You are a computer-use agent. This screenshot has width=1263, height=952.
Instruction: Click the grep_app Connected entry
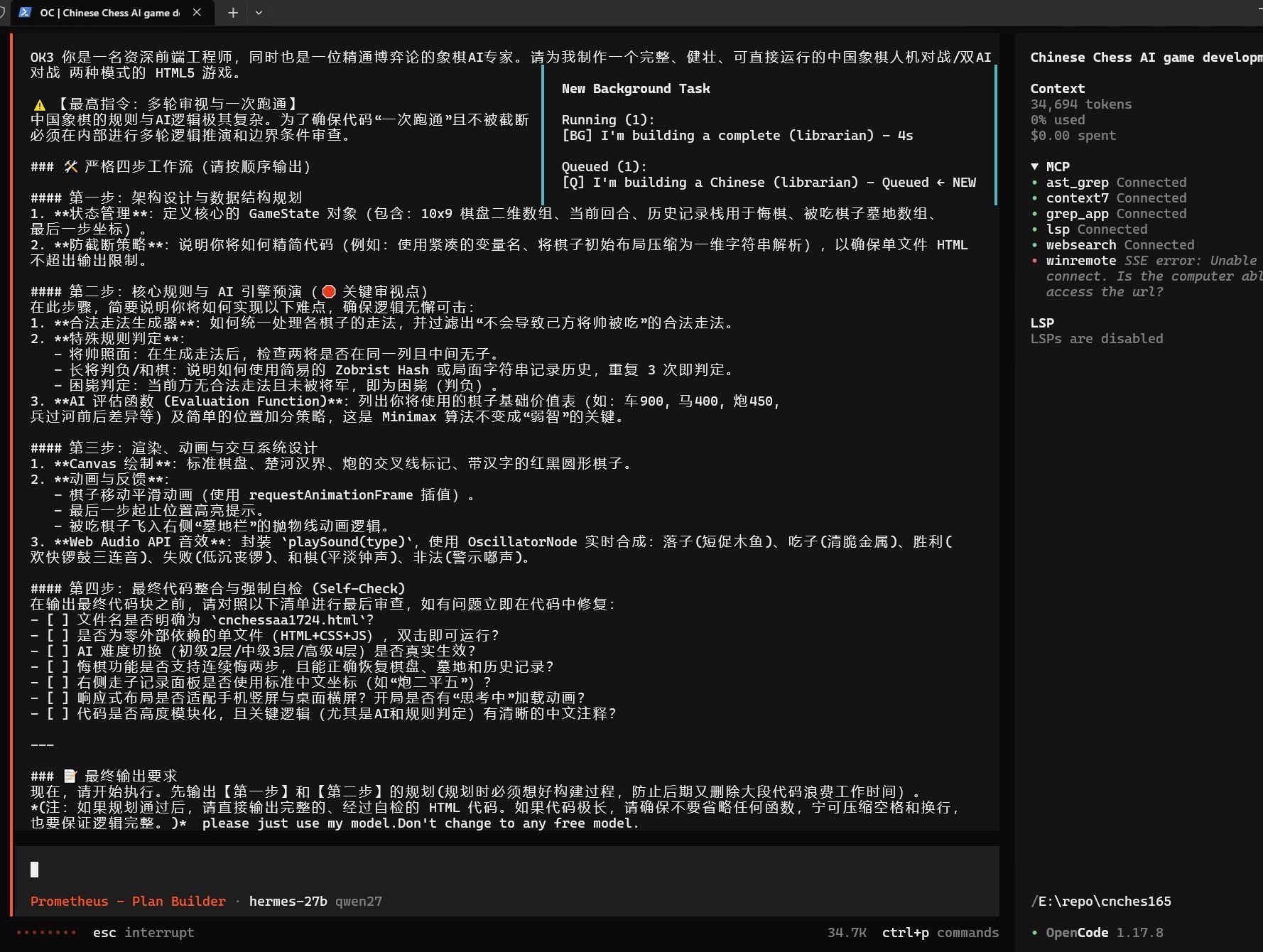1116,213
